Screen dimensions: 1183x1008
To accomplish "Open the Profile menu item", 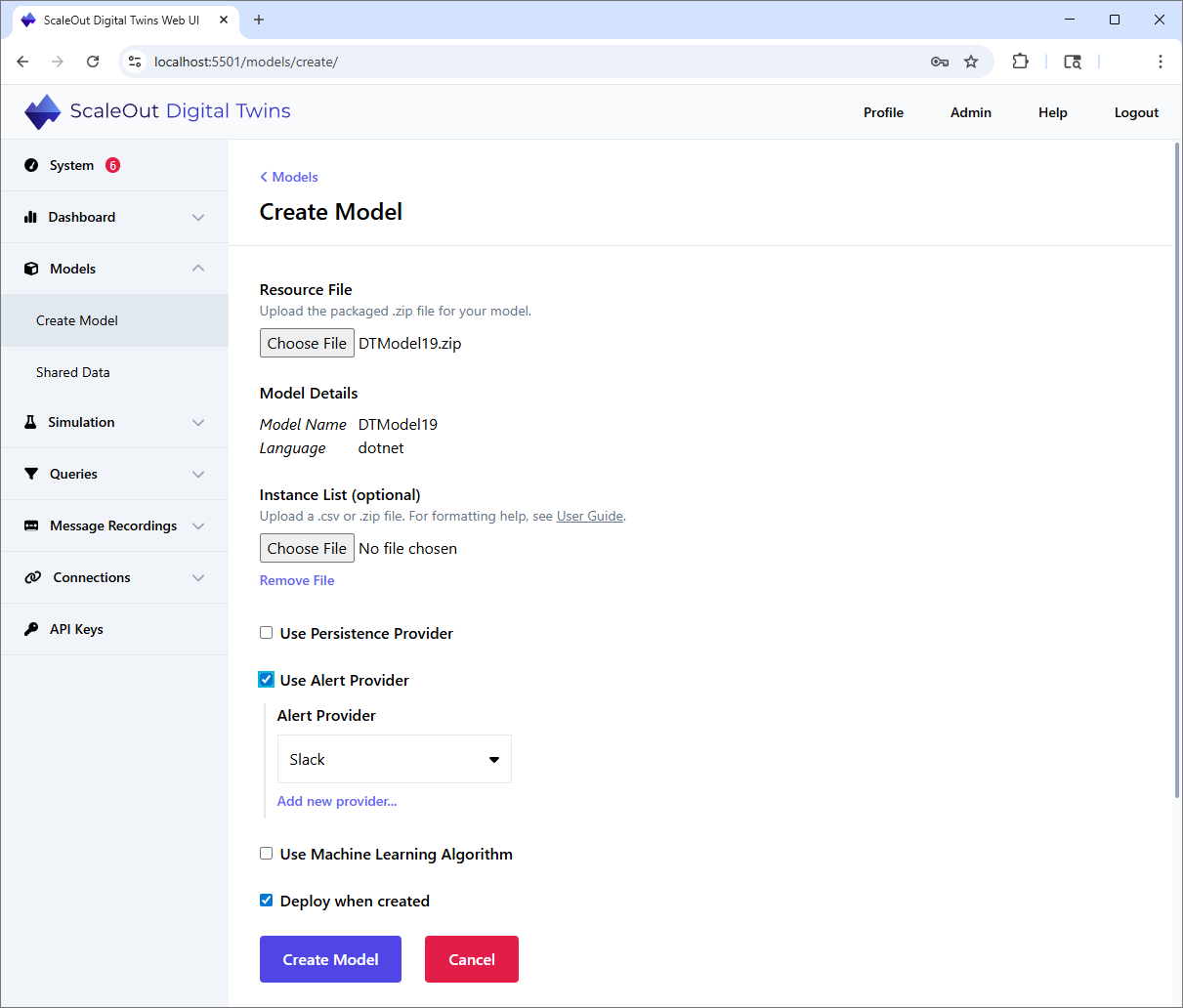I will pyautogui.click(x=883, y=112).
